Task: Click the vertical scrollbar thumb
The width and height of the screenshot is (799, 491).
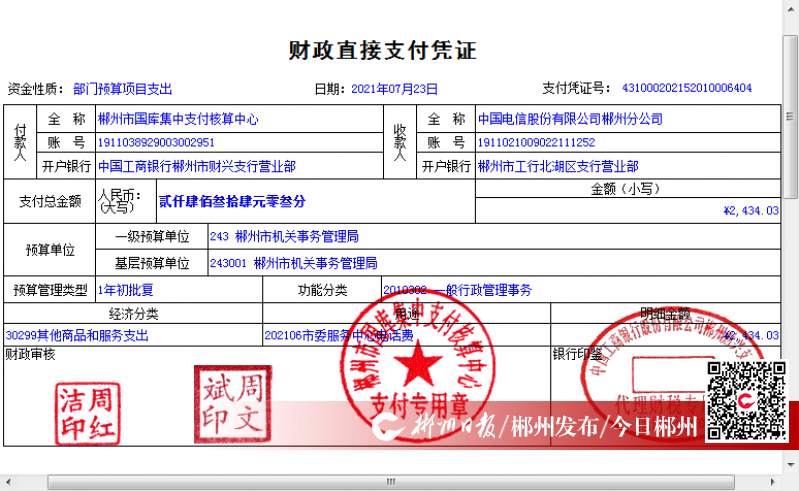Action: pos(790,117)
